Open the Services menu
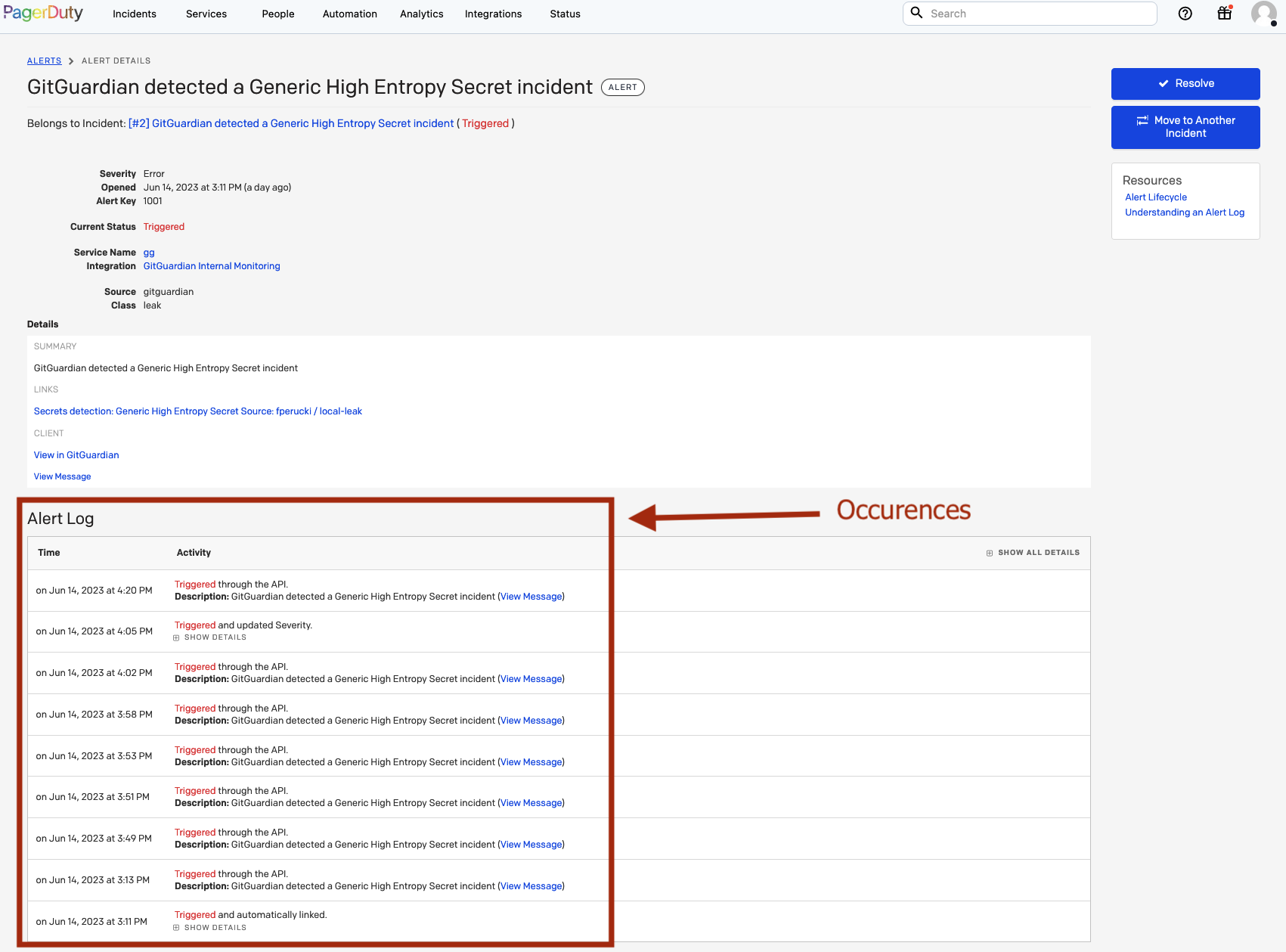The width and height of the screenshot is (1286, 952). [x=206, y=14]
